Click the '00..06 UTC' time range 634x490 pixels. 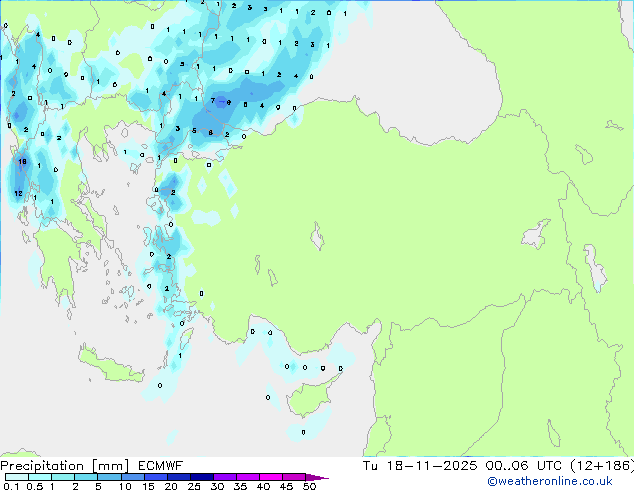[x=524, y=466]
